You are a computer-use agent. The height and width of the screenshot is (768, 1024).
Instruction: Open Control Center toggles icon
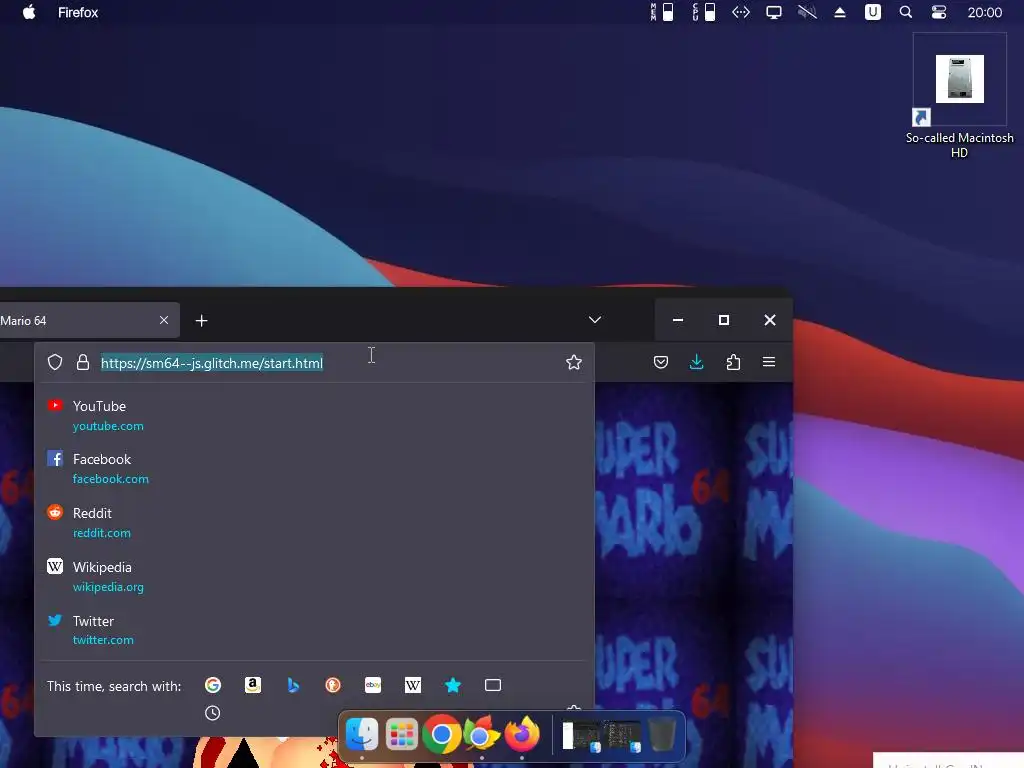[x=938, y=12]
